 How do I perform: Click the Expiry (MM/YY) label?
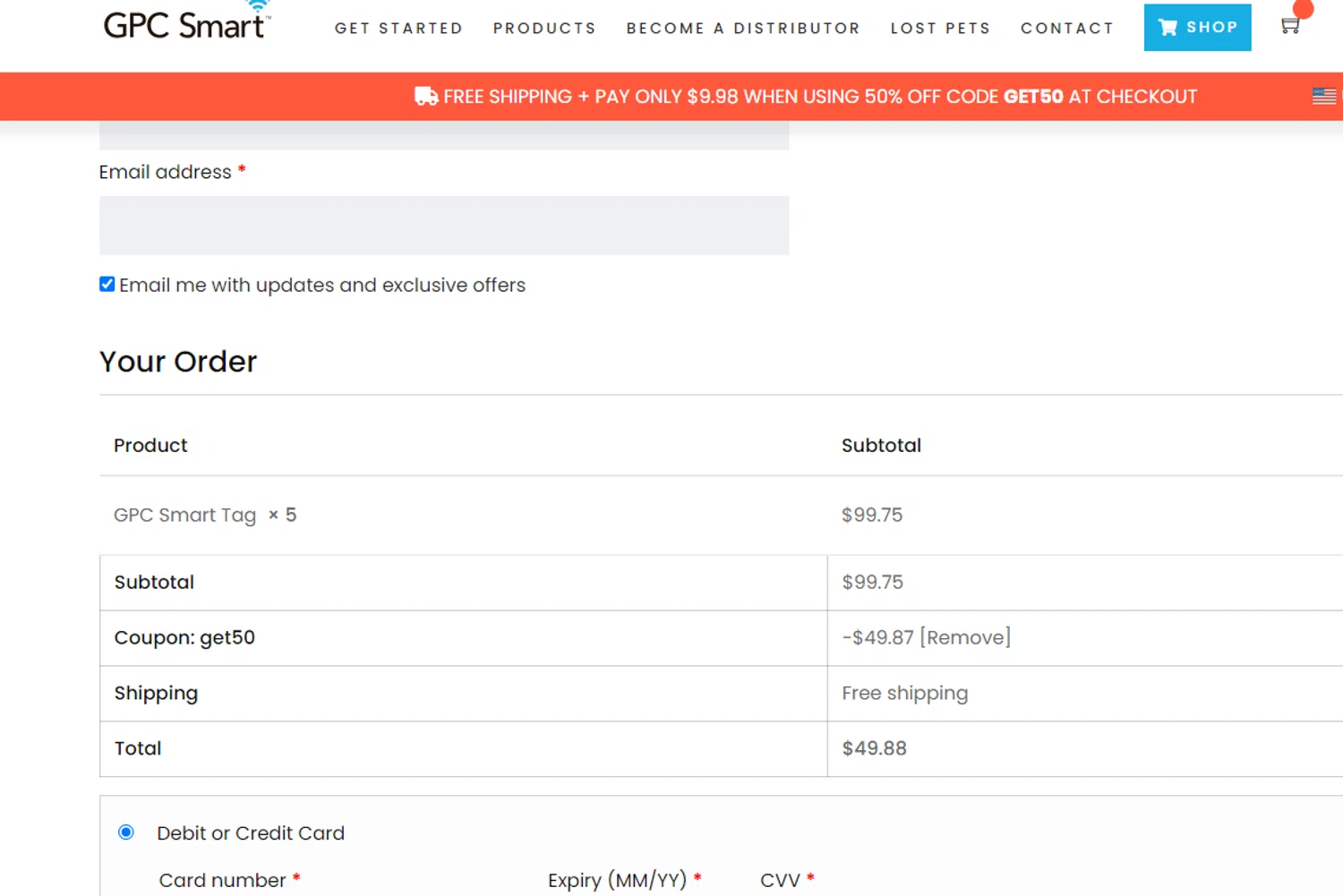click(617, 881)
